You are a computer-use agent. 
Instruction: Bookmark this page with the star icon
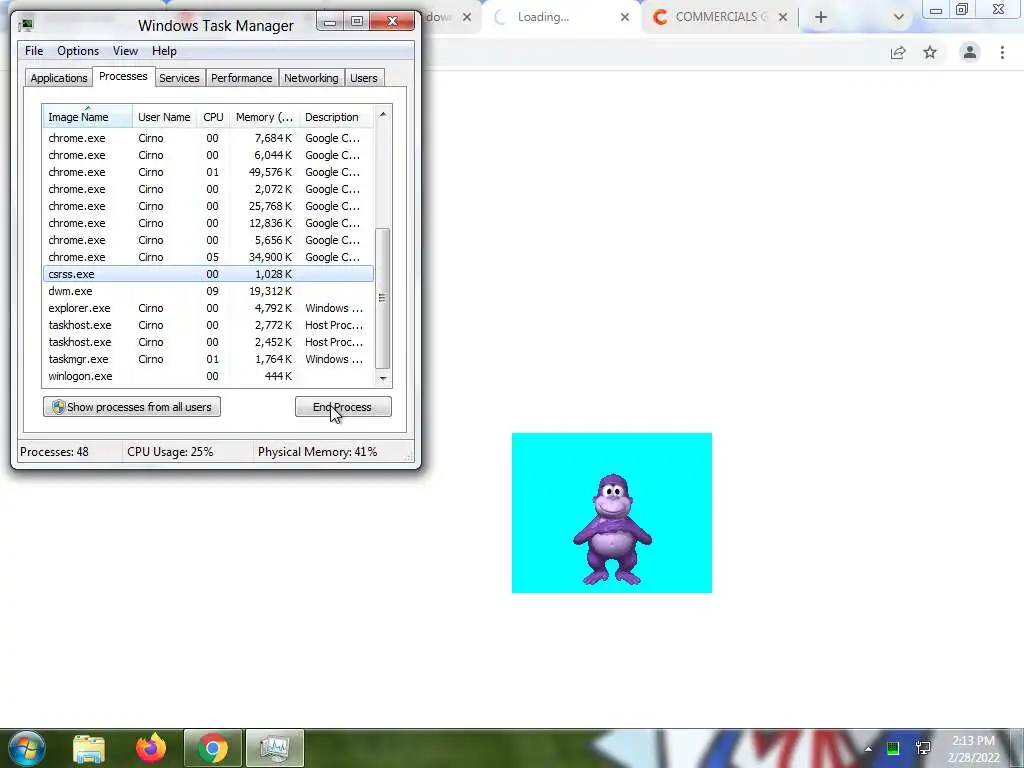point(930,52)
